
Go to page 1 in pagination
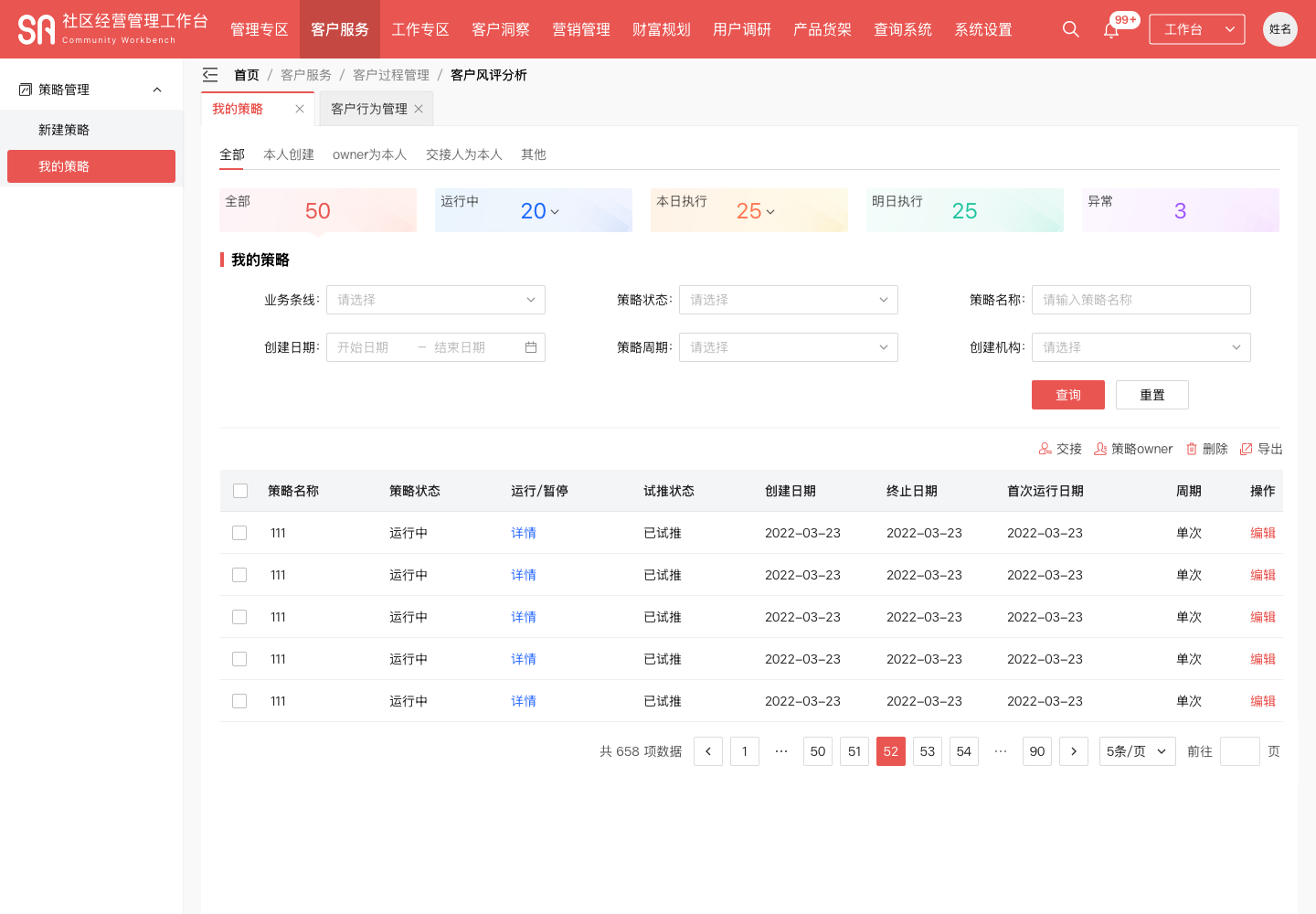point(745,751)
